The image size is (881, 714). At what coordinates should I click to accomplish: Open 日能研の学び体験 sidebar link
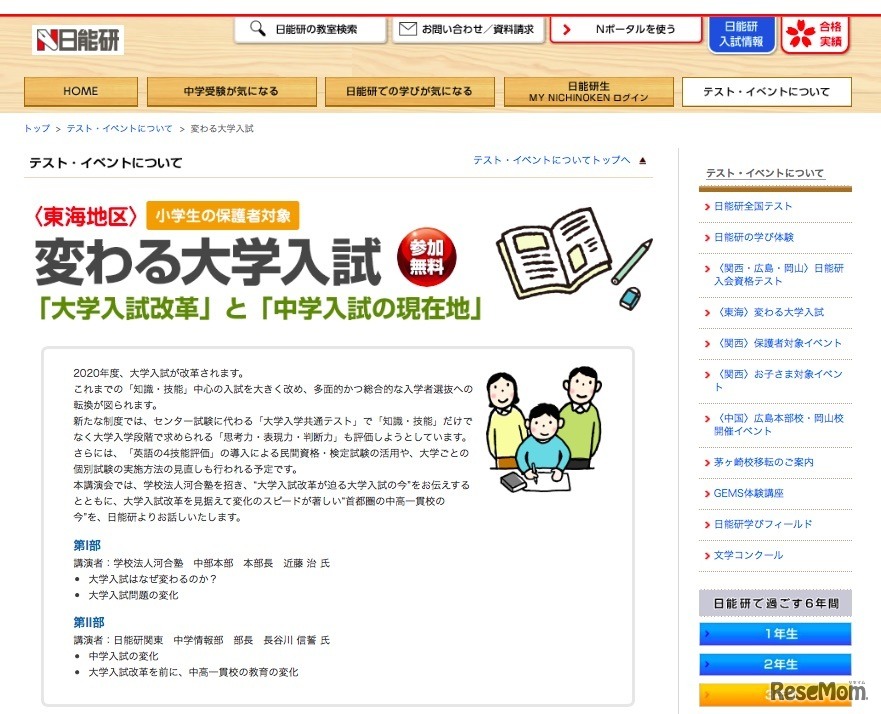tap(753, 237)
